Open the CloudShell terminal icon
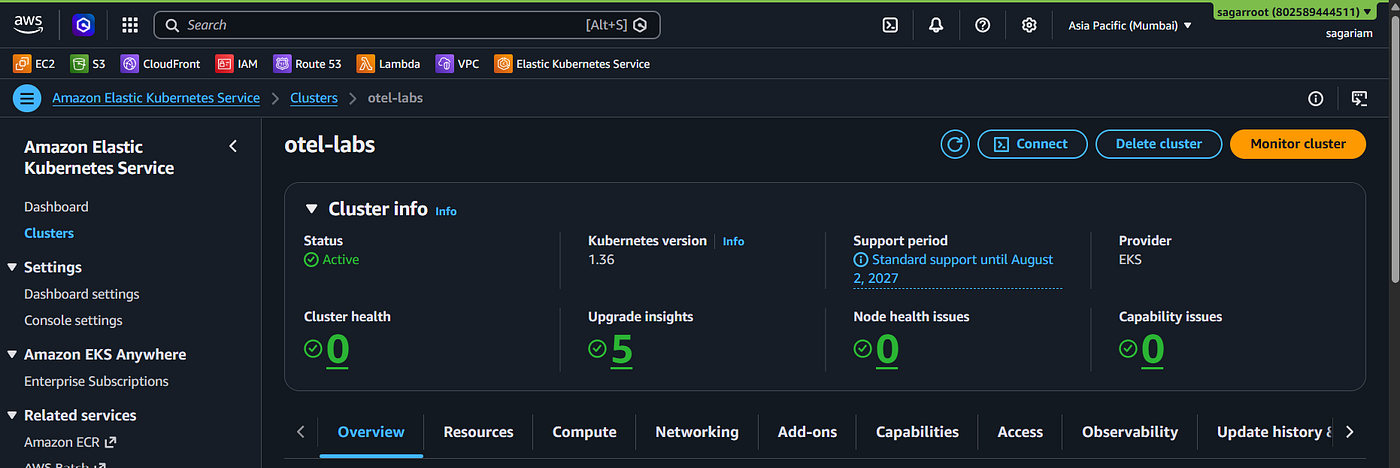This screenshot has height=468, width=1400. 890,25
